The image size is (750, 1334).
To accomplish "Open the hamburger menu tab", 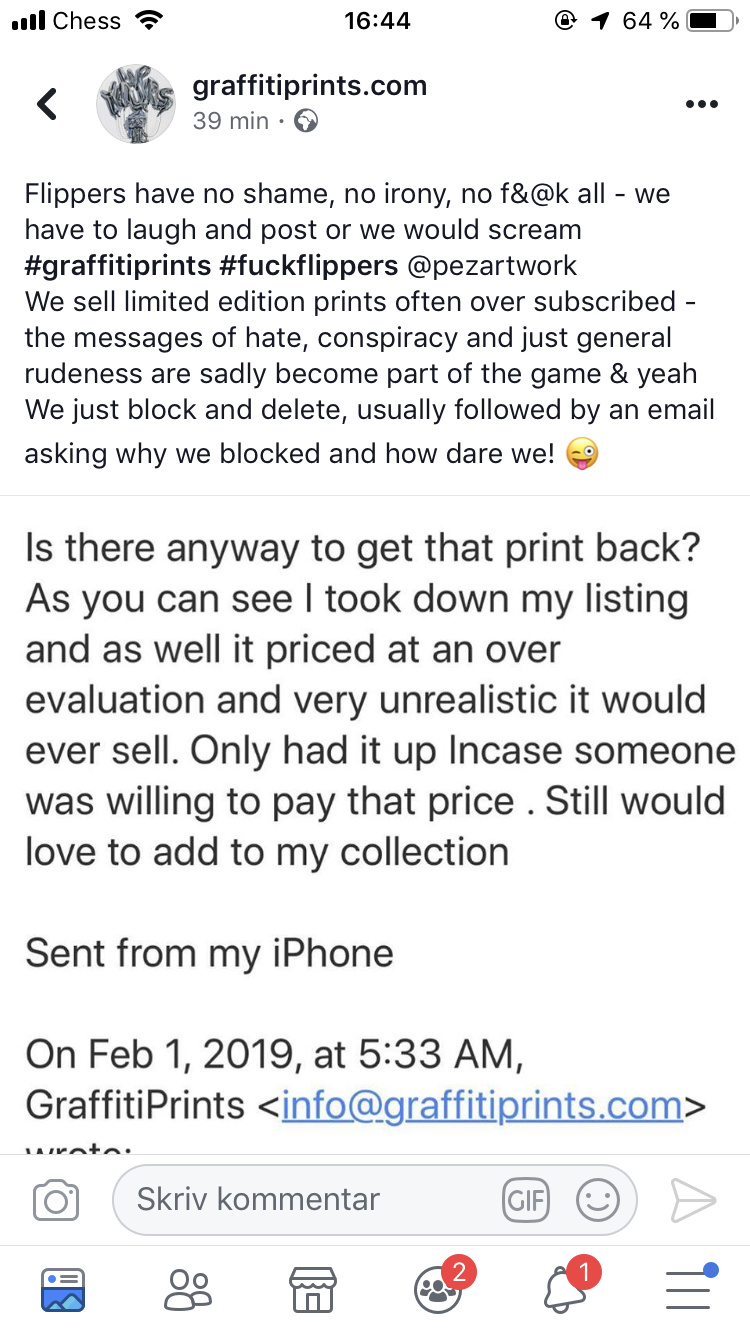I will [x=688, y=1289].
